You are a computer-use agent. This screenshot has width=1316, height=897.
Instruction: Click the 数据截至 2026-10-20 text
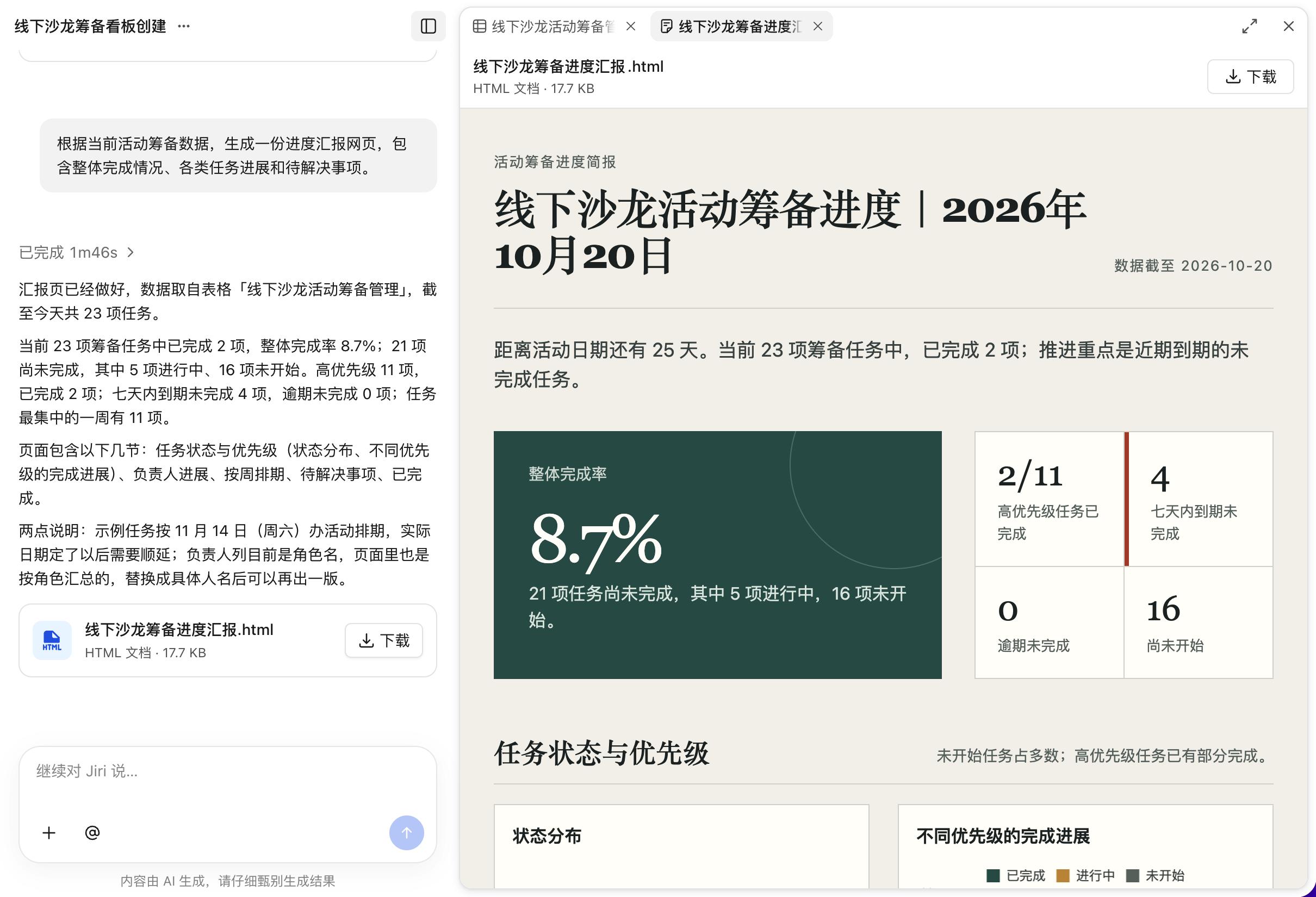(1193, 265)
